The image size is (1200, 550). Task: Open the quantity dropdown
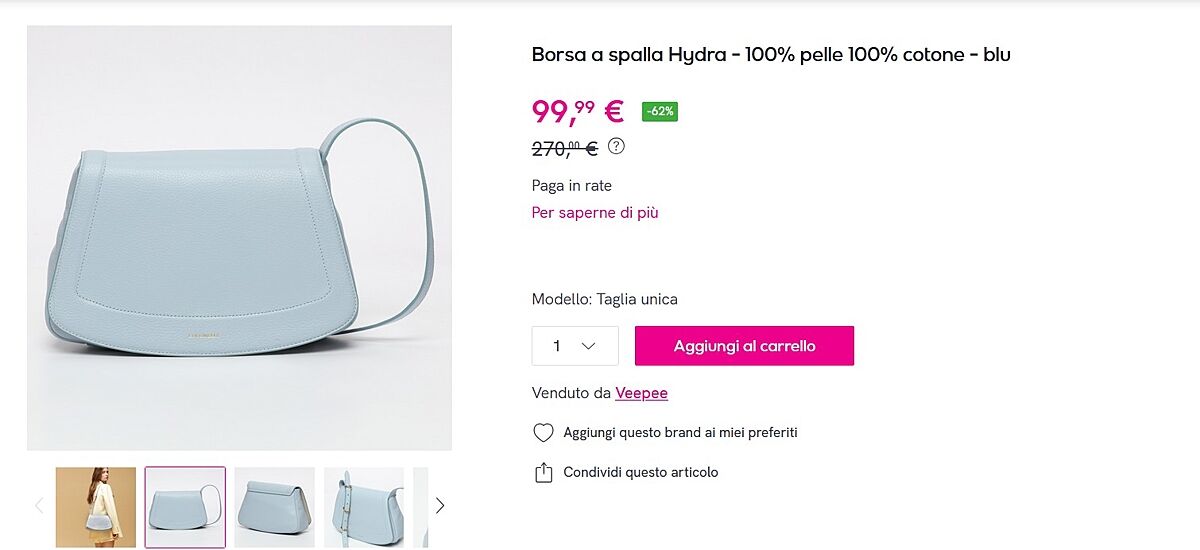[575, 346]
